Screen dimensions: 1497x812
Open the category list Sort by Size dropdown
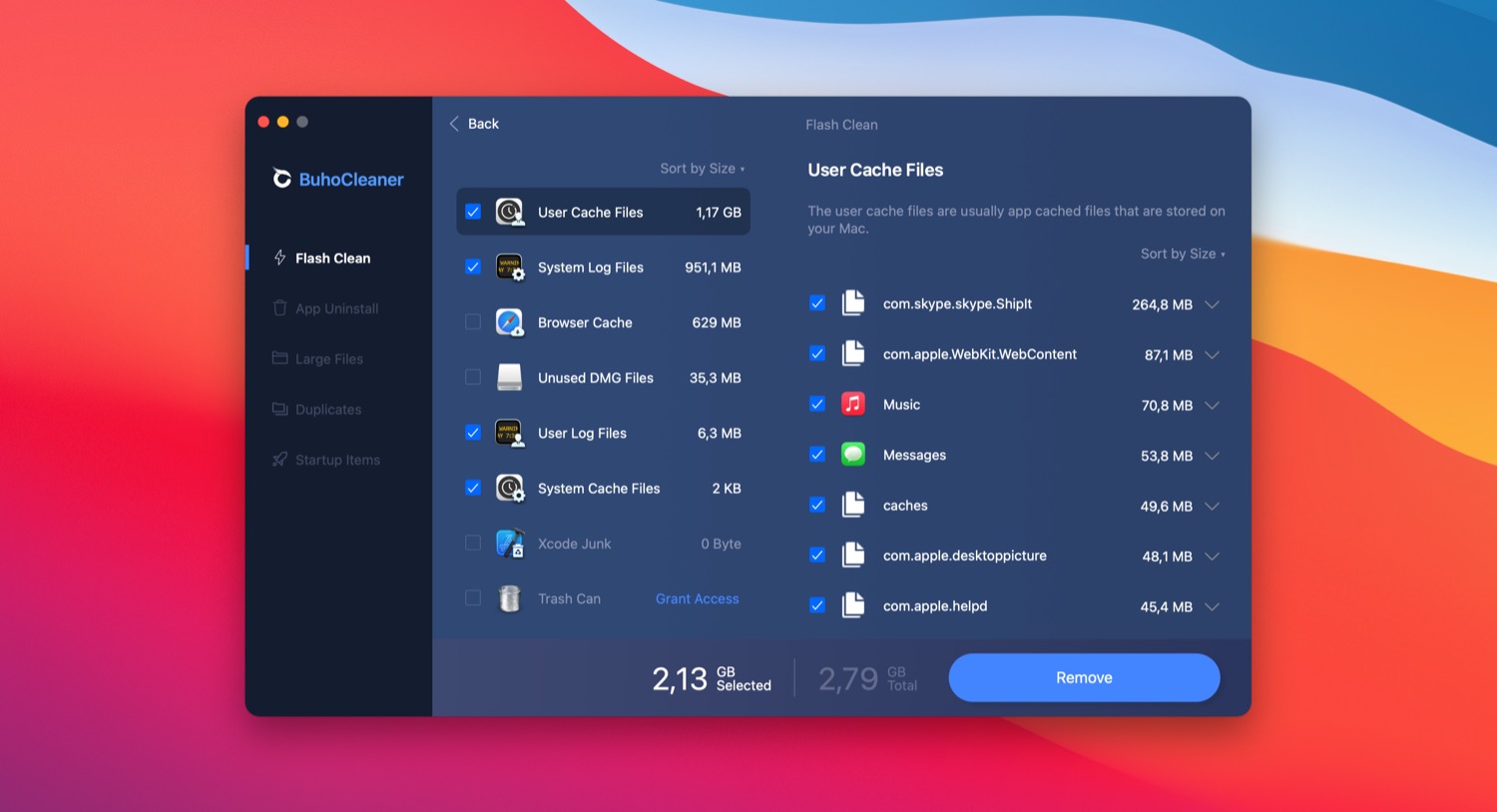[703, 169]
